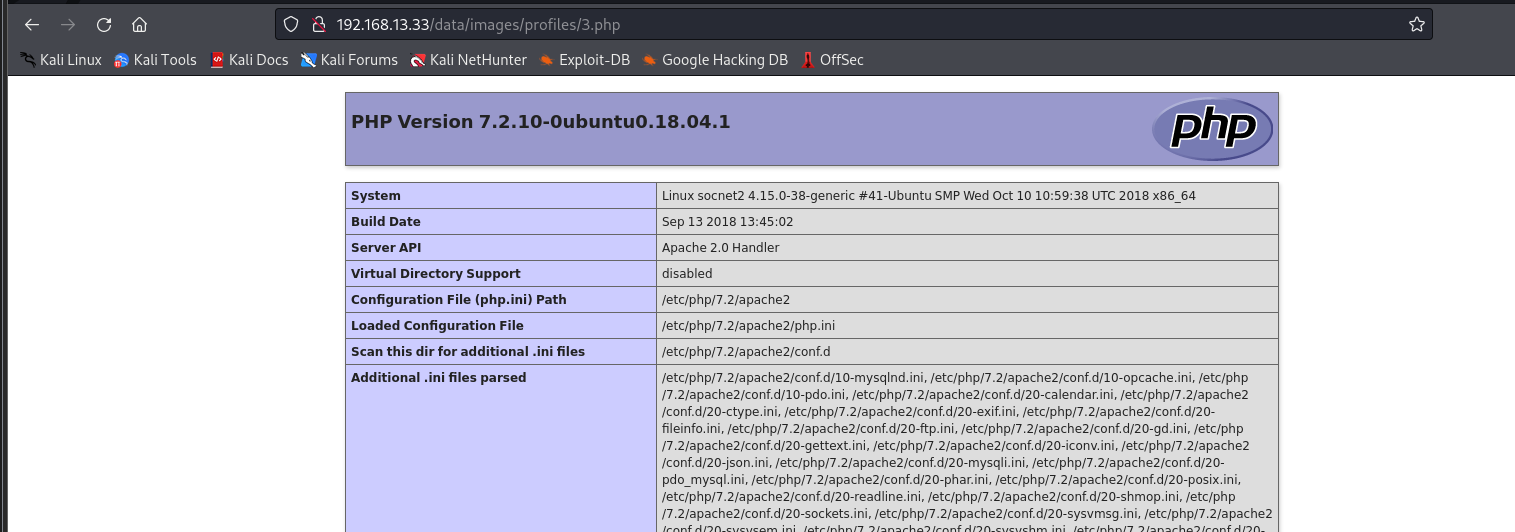Open the Kali NetHunter bookmark

(x=468, y=60)
